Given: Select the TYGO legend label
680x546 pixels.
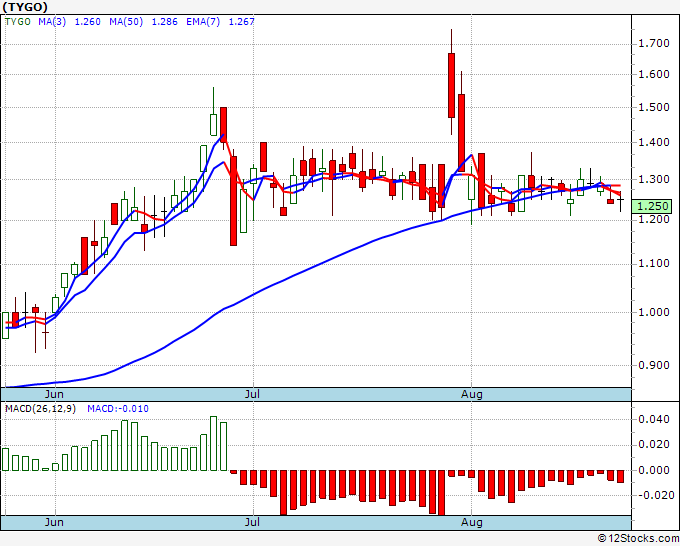Looking at the screenshot, I should click(18, 22).
